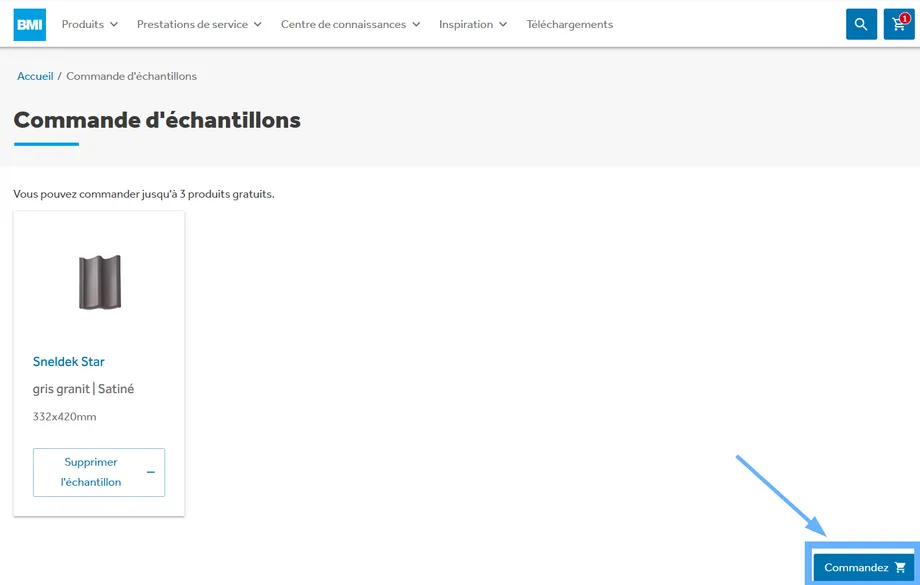Image resolution: width=920 pixels, height=585 pixels.
Task: Click the minus icon in Supprimer button
Action: click(x=151, y=472)
